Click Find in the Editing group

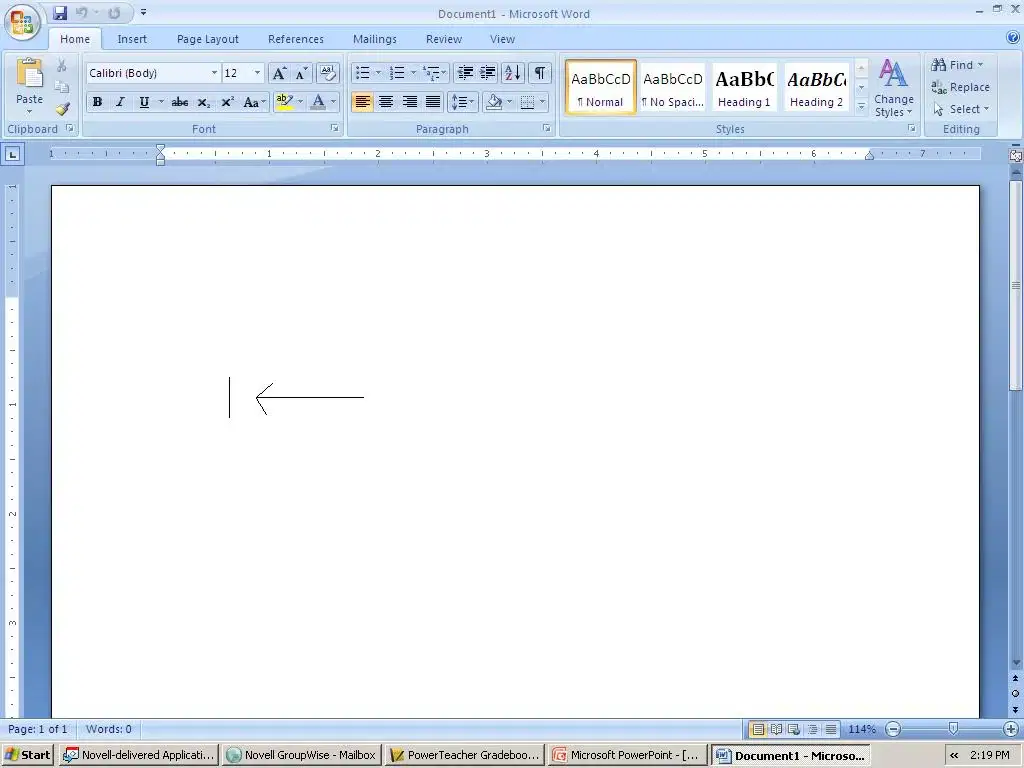point(957,65)
